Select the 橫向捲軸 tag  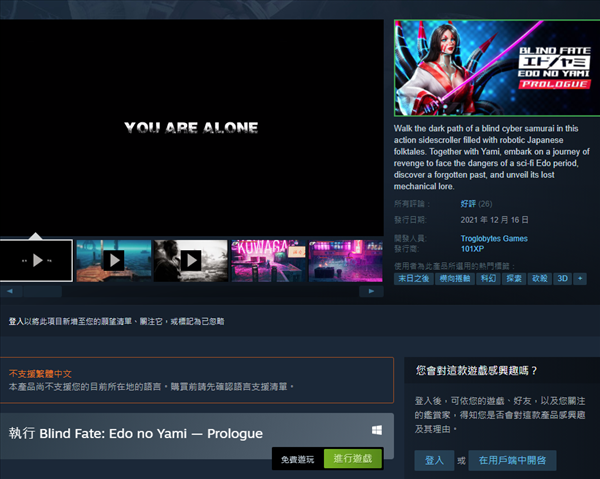[455, 279]
